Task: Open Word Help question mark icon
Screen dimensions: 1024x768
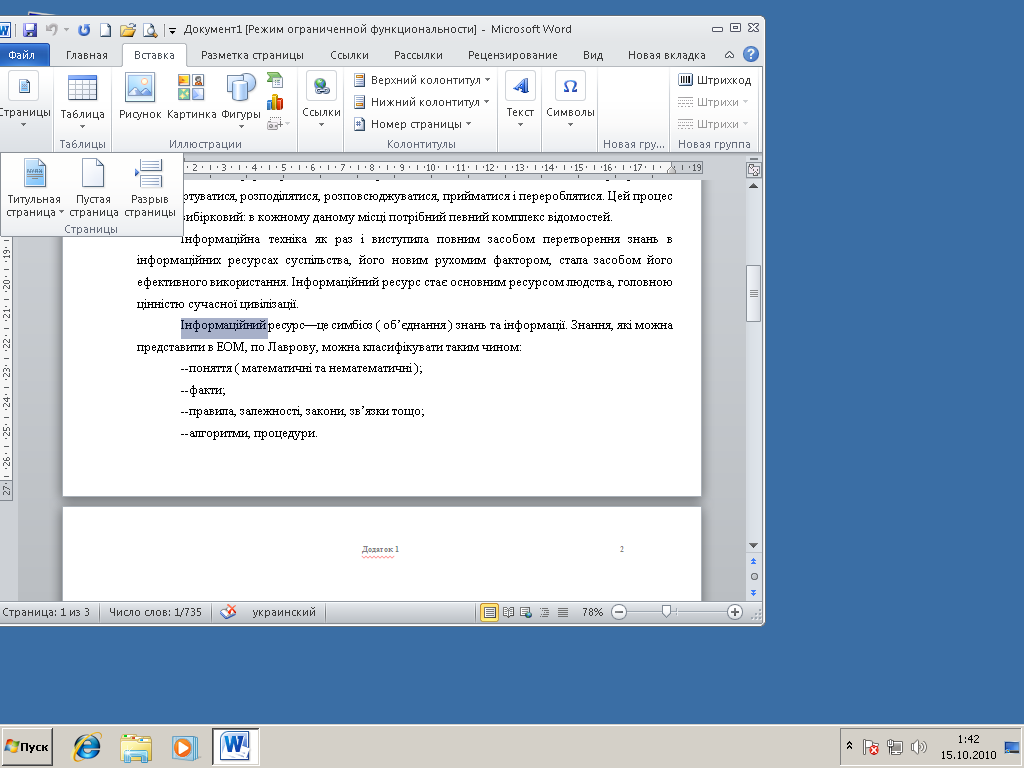Action: [x=751, y=54]
